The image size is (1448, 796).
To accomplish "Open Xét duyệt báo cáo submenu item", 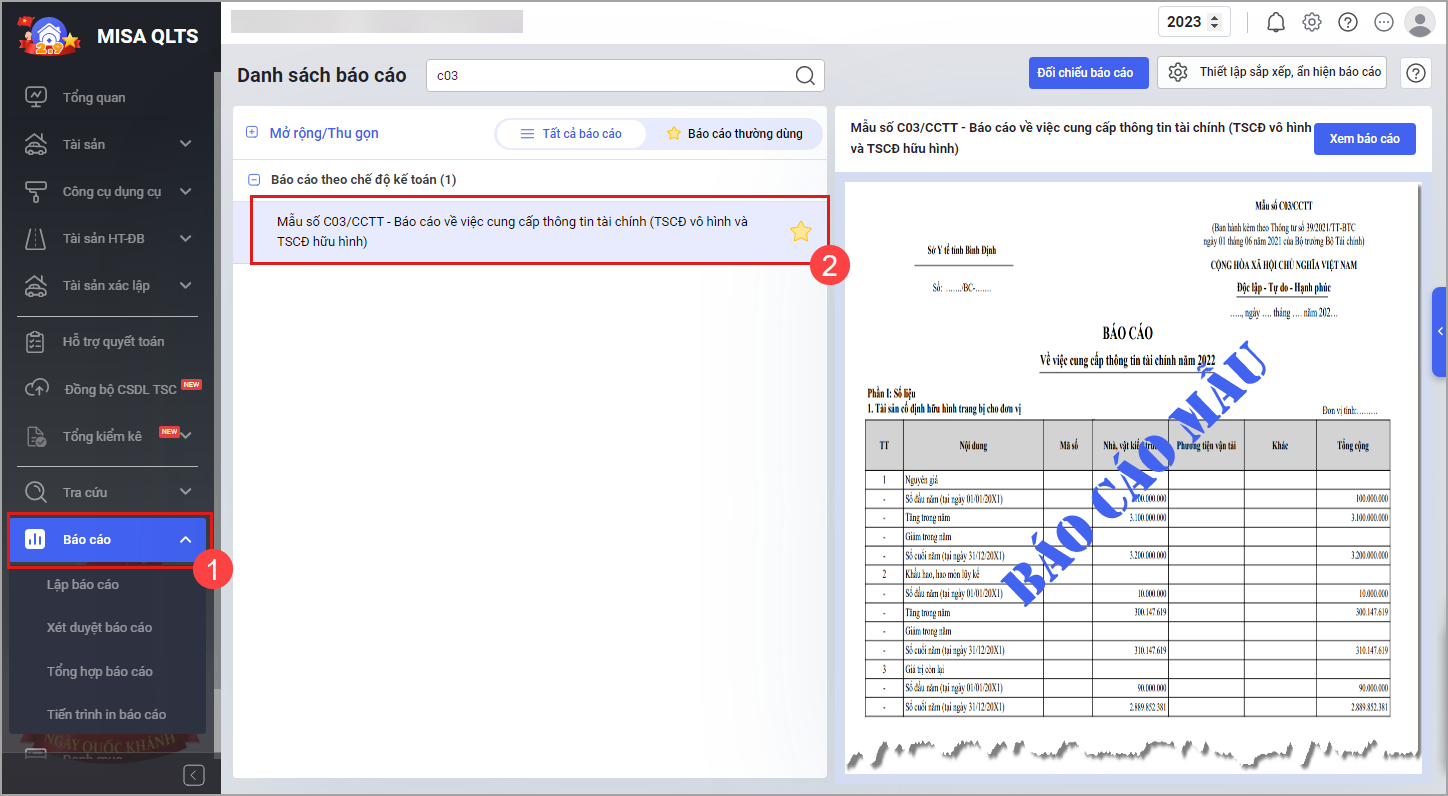I will click(x=99, y=627).
